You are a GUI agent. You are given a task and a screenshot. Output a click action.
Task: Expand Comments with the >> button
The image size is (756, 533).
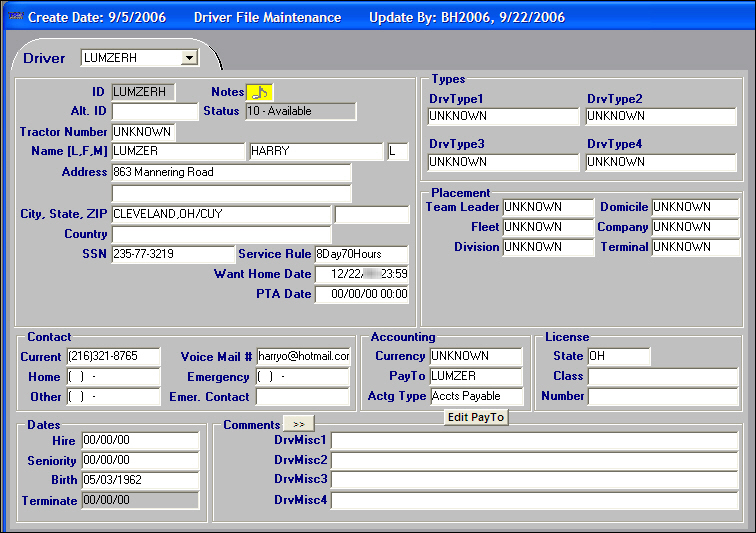299,424
